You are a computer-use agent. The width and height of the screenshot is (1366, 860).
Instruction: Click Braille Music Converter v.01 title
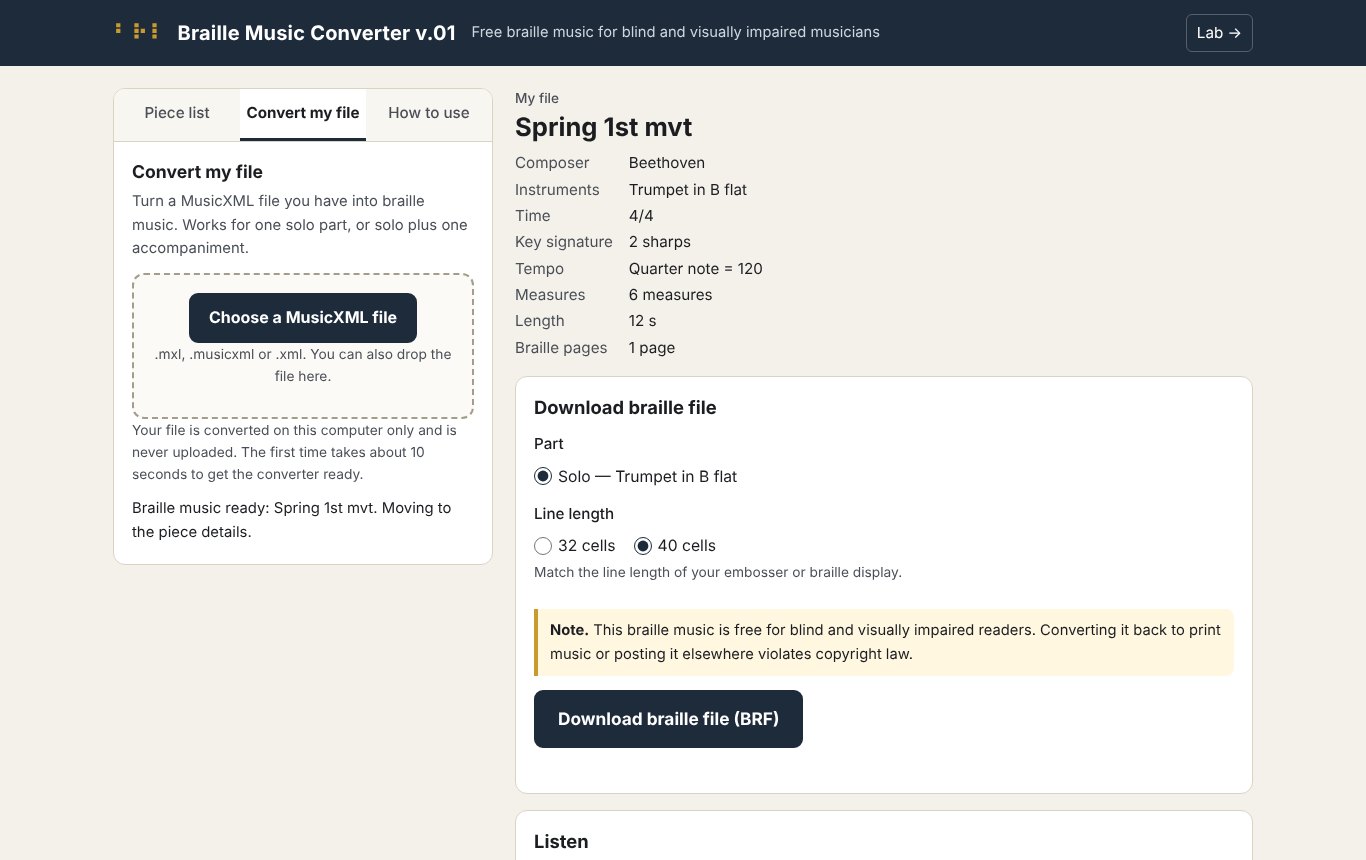[x=316, y=33]
